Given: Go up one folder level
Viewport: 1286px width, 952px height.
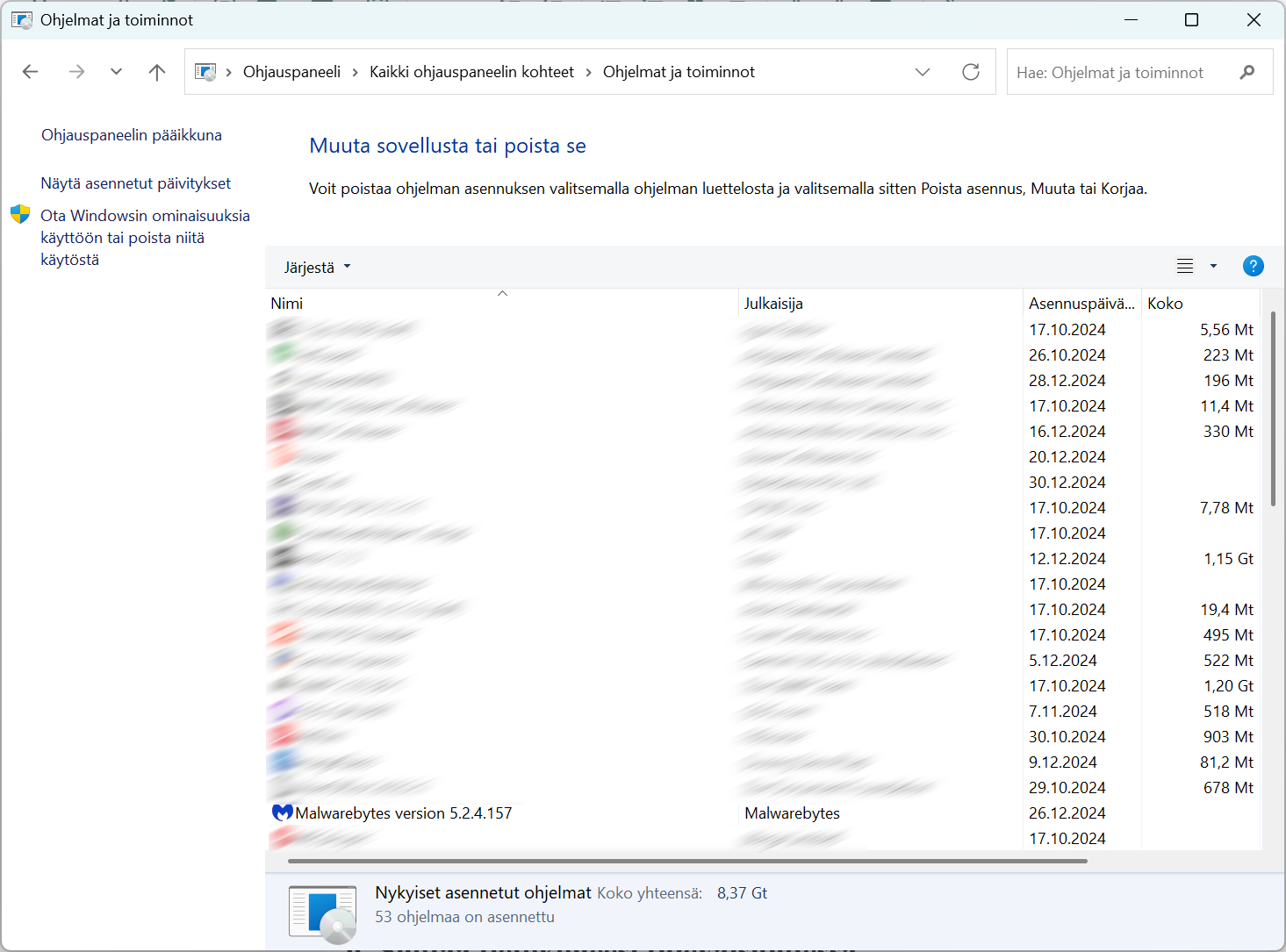Looking at the screenshot, I should (x=157, y=72).
